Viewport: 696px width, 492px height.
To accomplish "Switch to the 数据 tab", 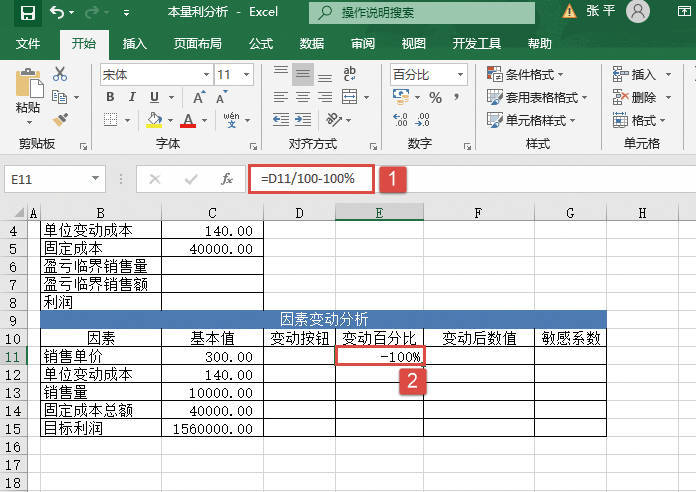I will pyautogui.click(x=312, y=44).
